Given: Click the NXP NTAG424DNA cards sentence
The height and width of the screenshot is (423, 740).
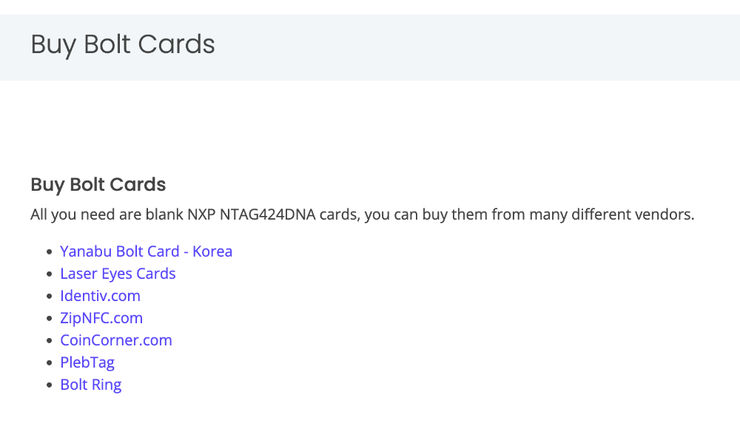Looking at the screenshot, I should [x=362, y=214].
